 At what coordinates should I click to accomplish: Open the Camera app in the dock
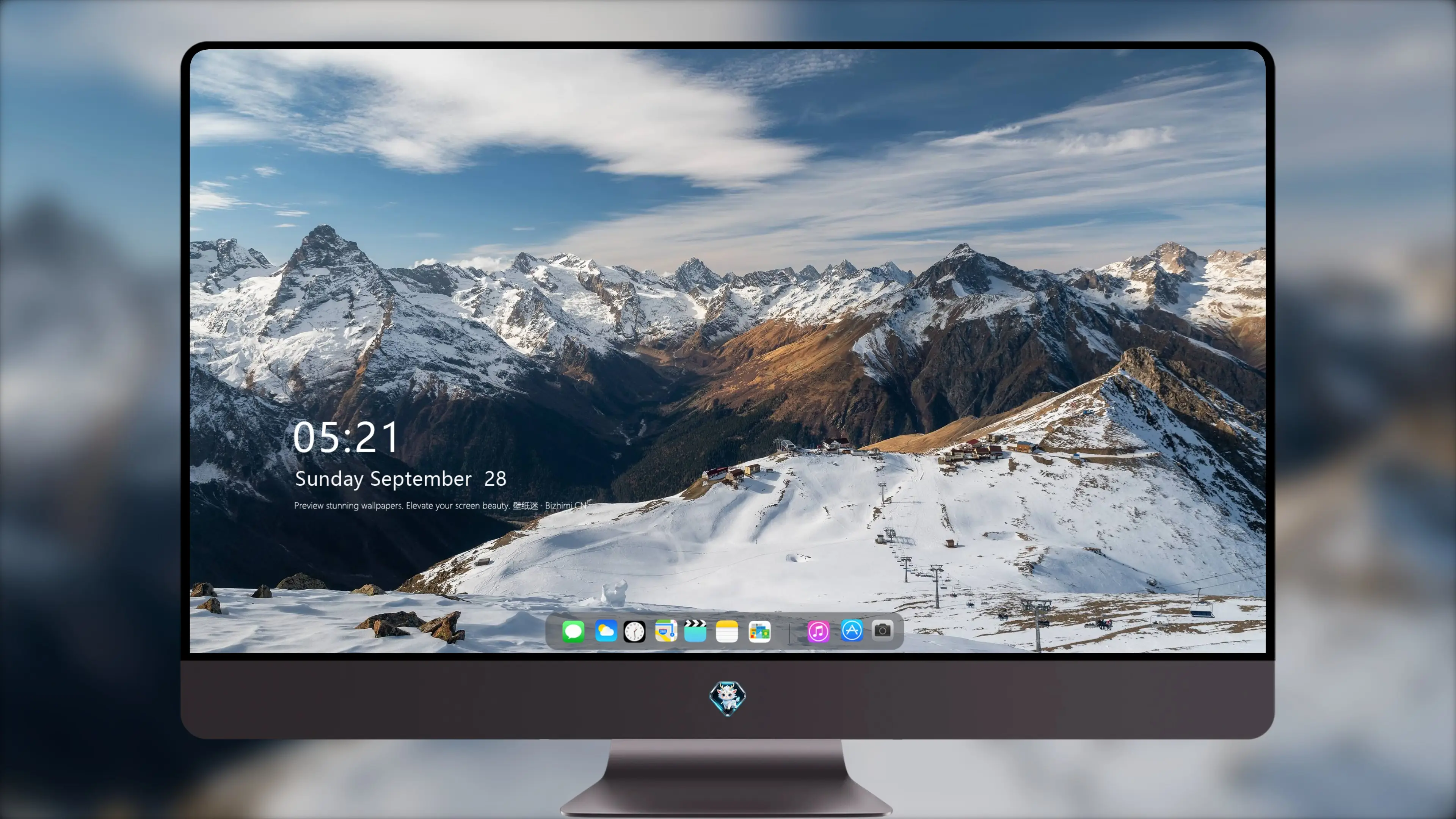pos(882,630)
